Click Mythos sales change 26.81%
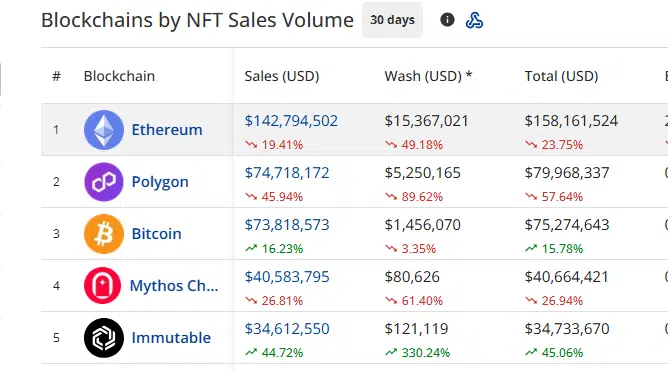The image size is (668, 370). pyautogui.click(x=274, y=301)
